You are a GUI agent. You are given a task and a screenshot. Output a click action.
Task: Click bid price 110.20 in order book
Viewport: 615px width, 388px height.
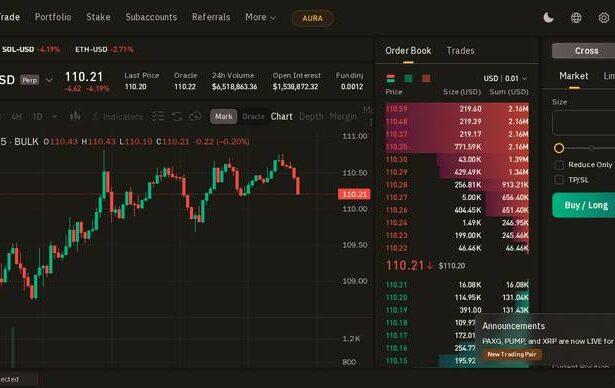pos(397,297)
